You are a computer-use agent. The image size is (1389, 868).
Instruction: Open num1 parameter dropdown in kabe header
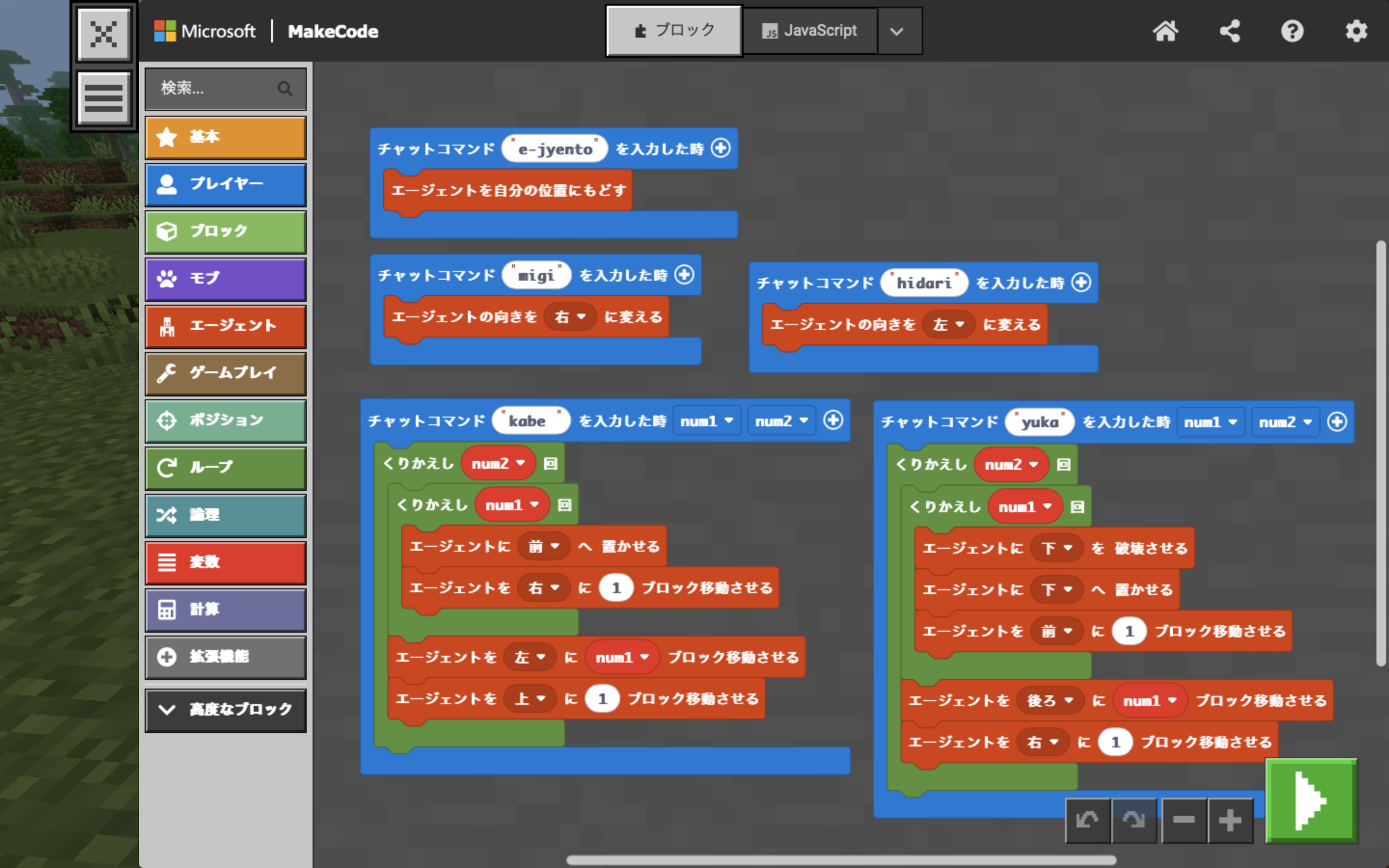[707, 421]
